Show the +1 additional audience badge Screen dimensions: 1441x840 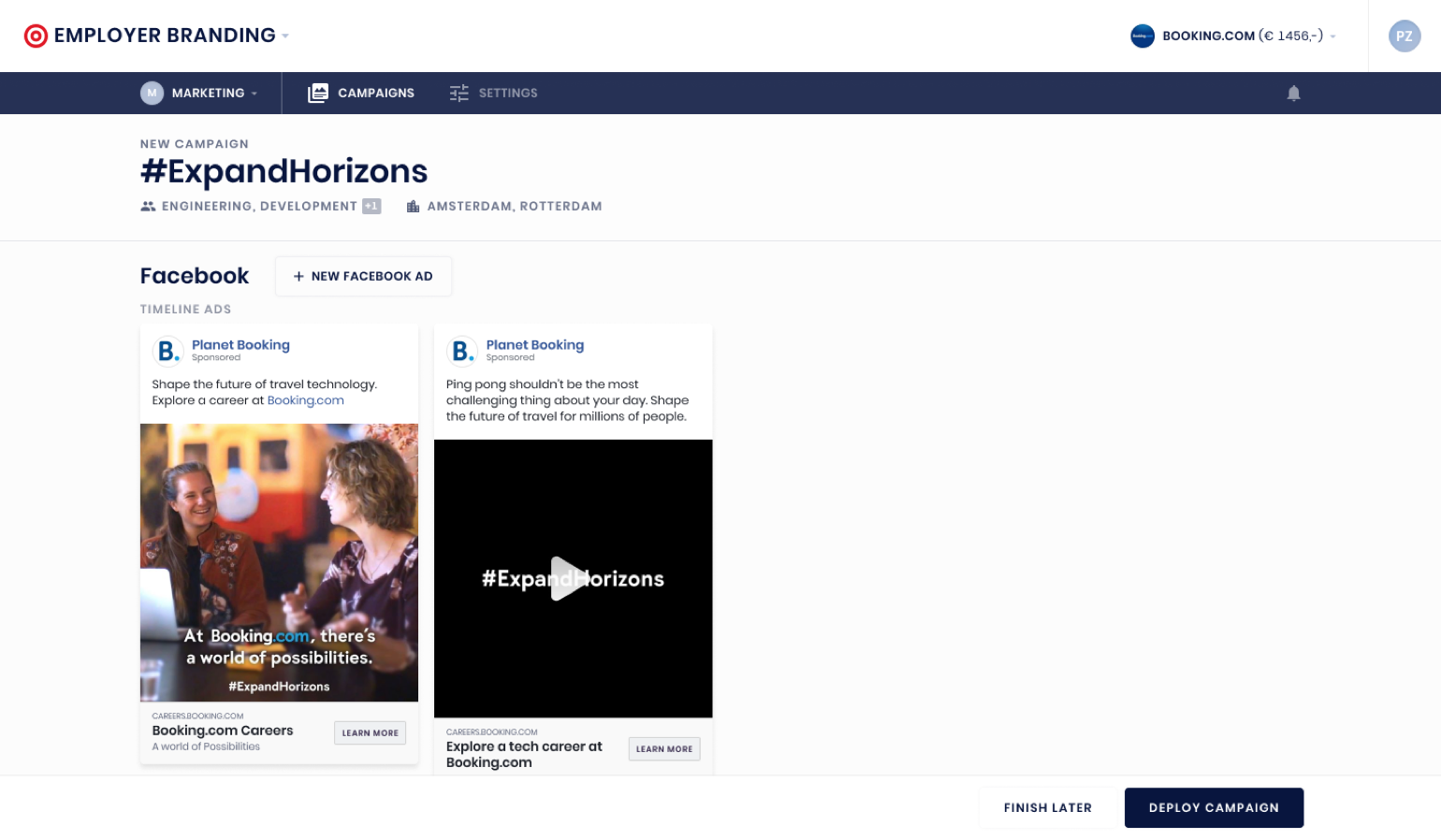pos(371,206)
